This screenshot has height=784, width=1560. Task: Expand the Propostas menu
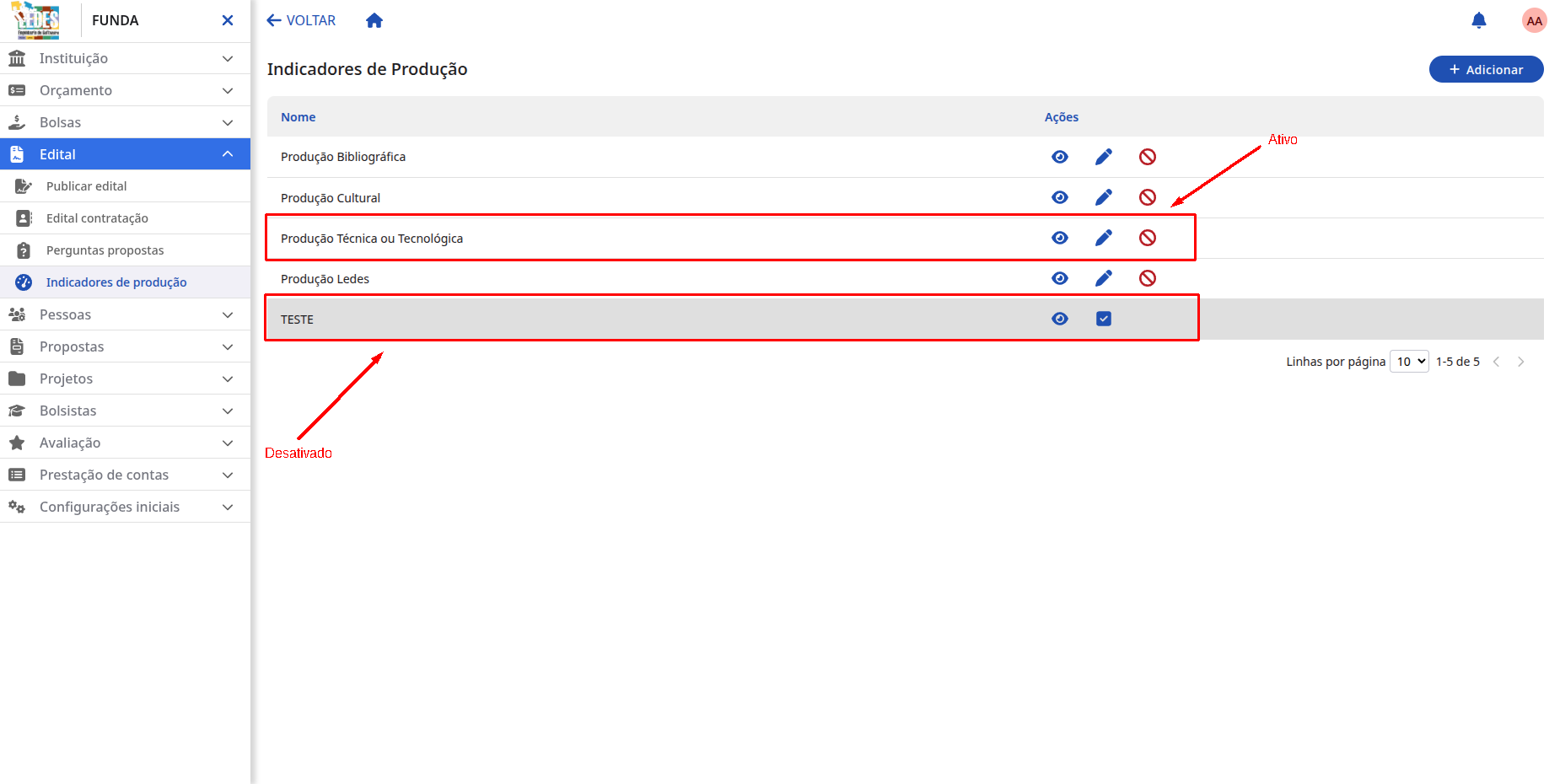(x=125, y=346)
